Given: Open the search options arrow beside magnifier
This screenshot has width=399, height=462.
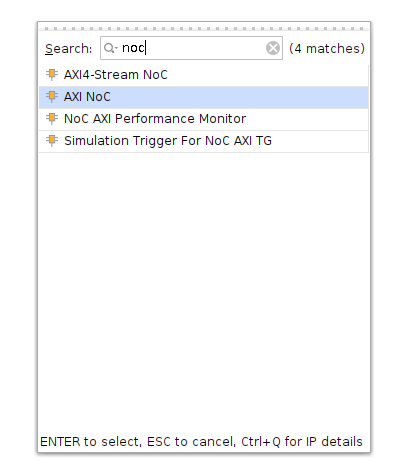Looking at the screenshot, I should coord(116,49).
